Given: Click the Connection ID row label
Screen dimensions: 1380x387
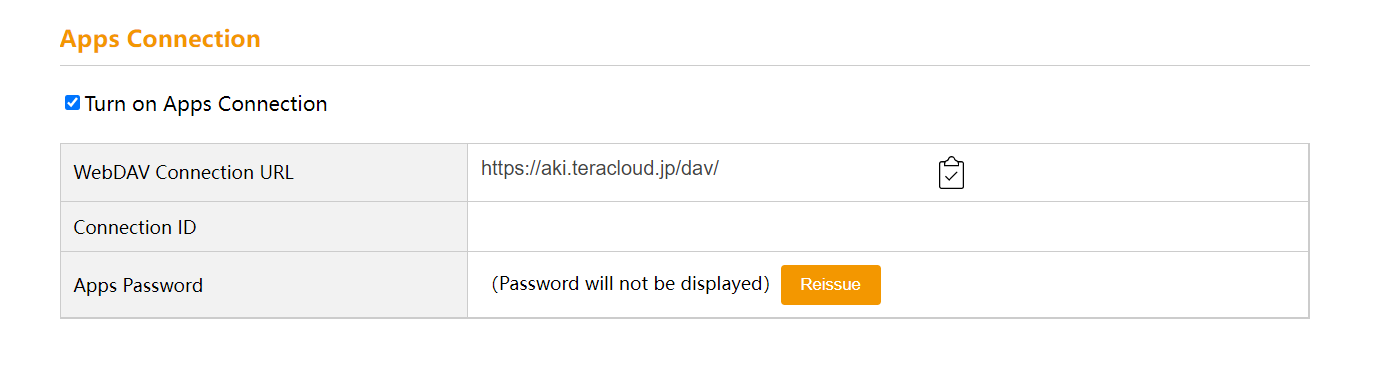Looking at the screenshot, I should coord(135,227).
